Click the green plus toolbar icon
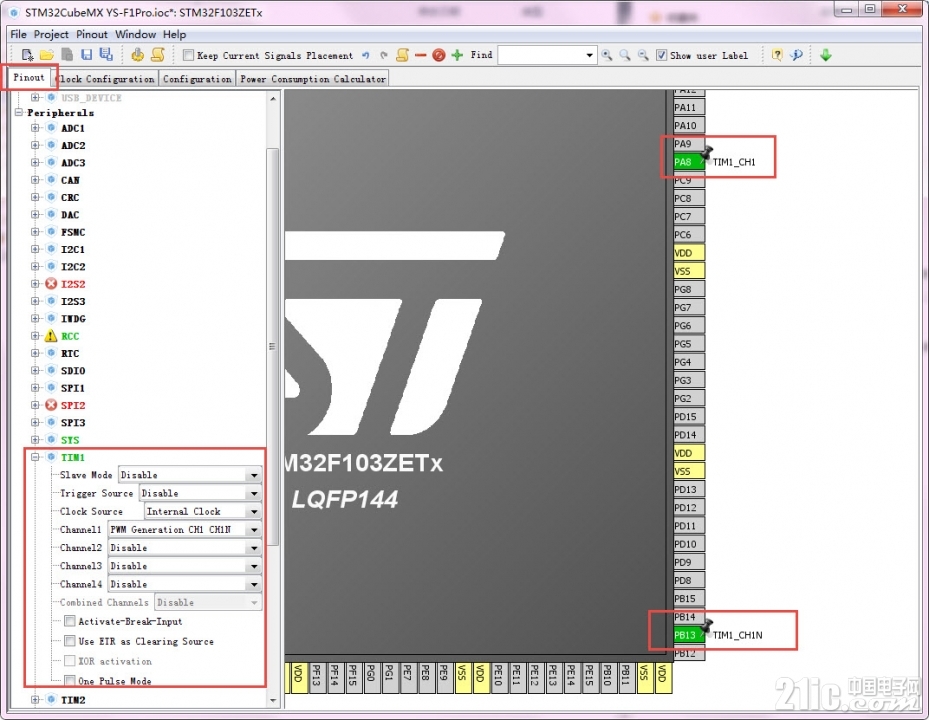This screenshot has width=929, height=720. click(x=457, y=55)
